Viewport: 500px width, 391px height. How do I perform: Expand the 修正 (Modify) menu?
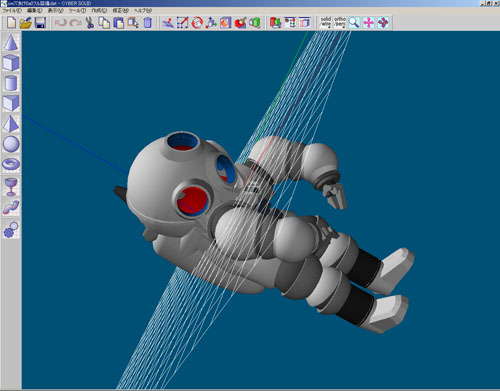point(120,11)
